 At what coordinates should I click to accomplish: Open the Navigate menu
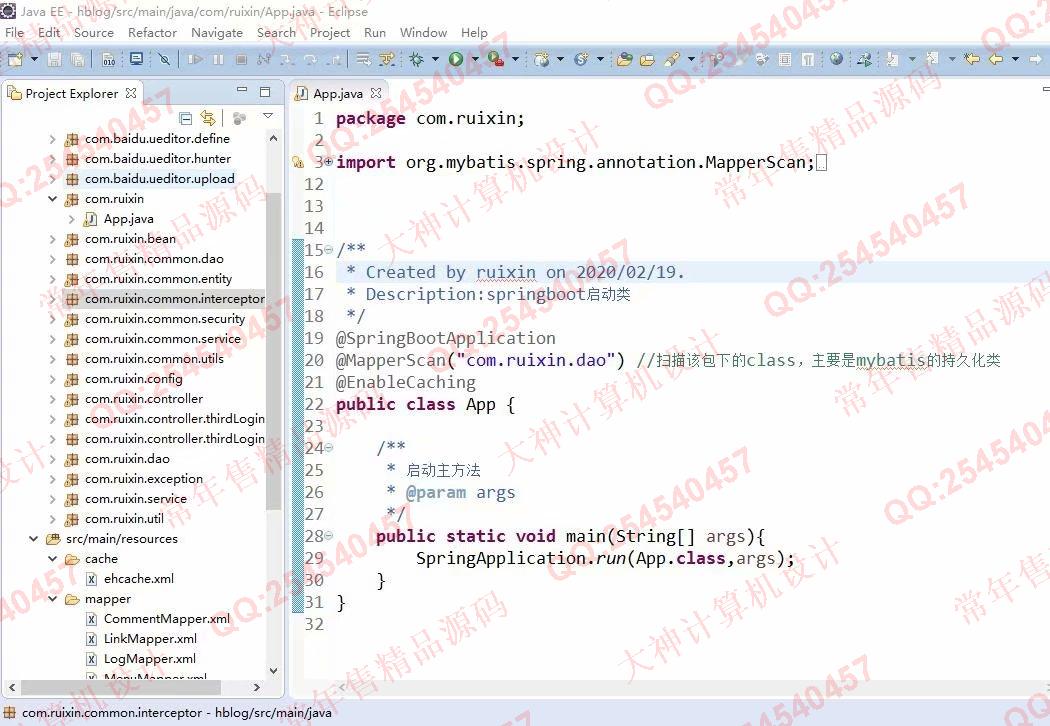[217, 32]
